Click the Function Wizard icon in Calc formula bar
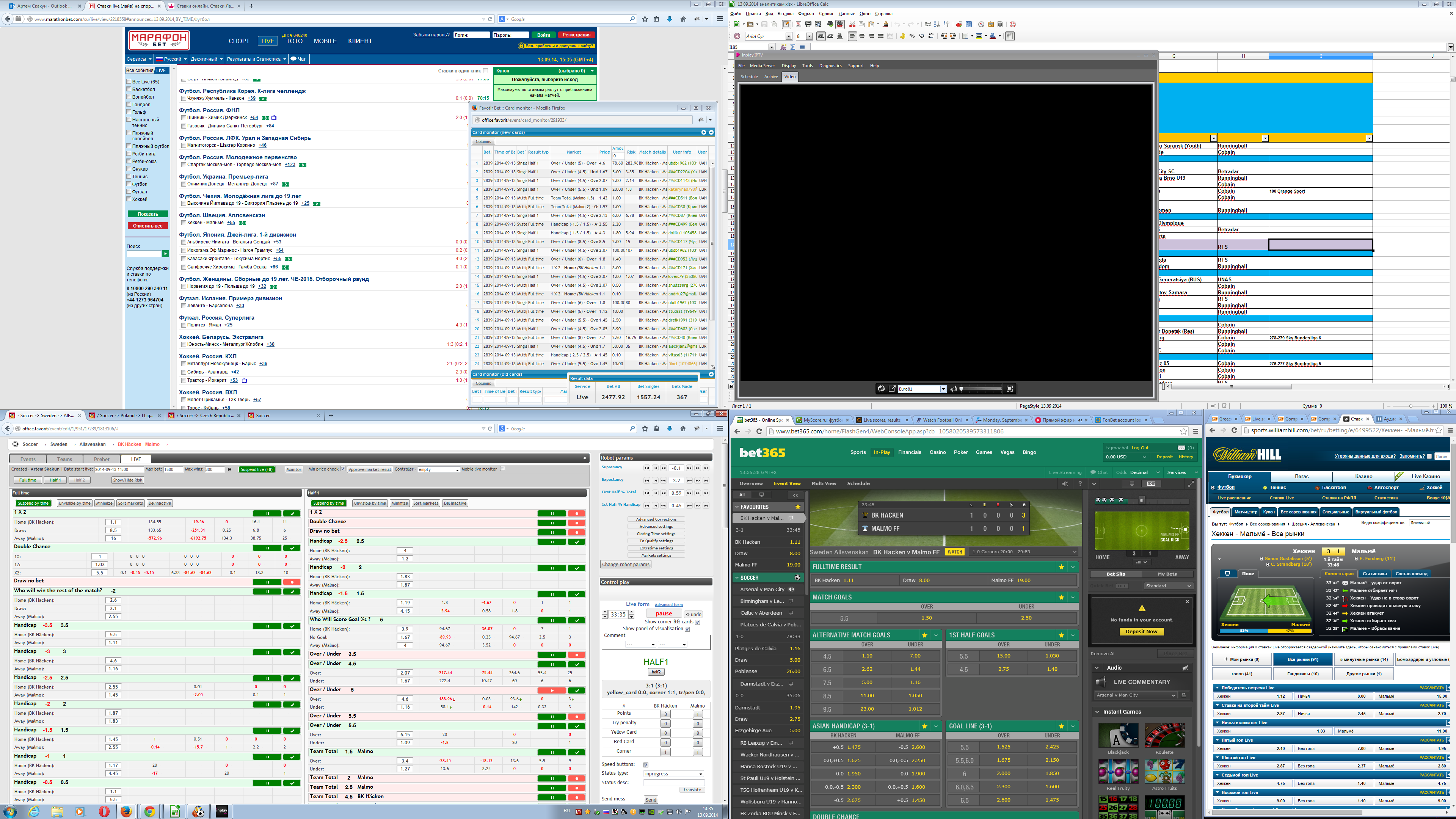 (x=783, y=47)
